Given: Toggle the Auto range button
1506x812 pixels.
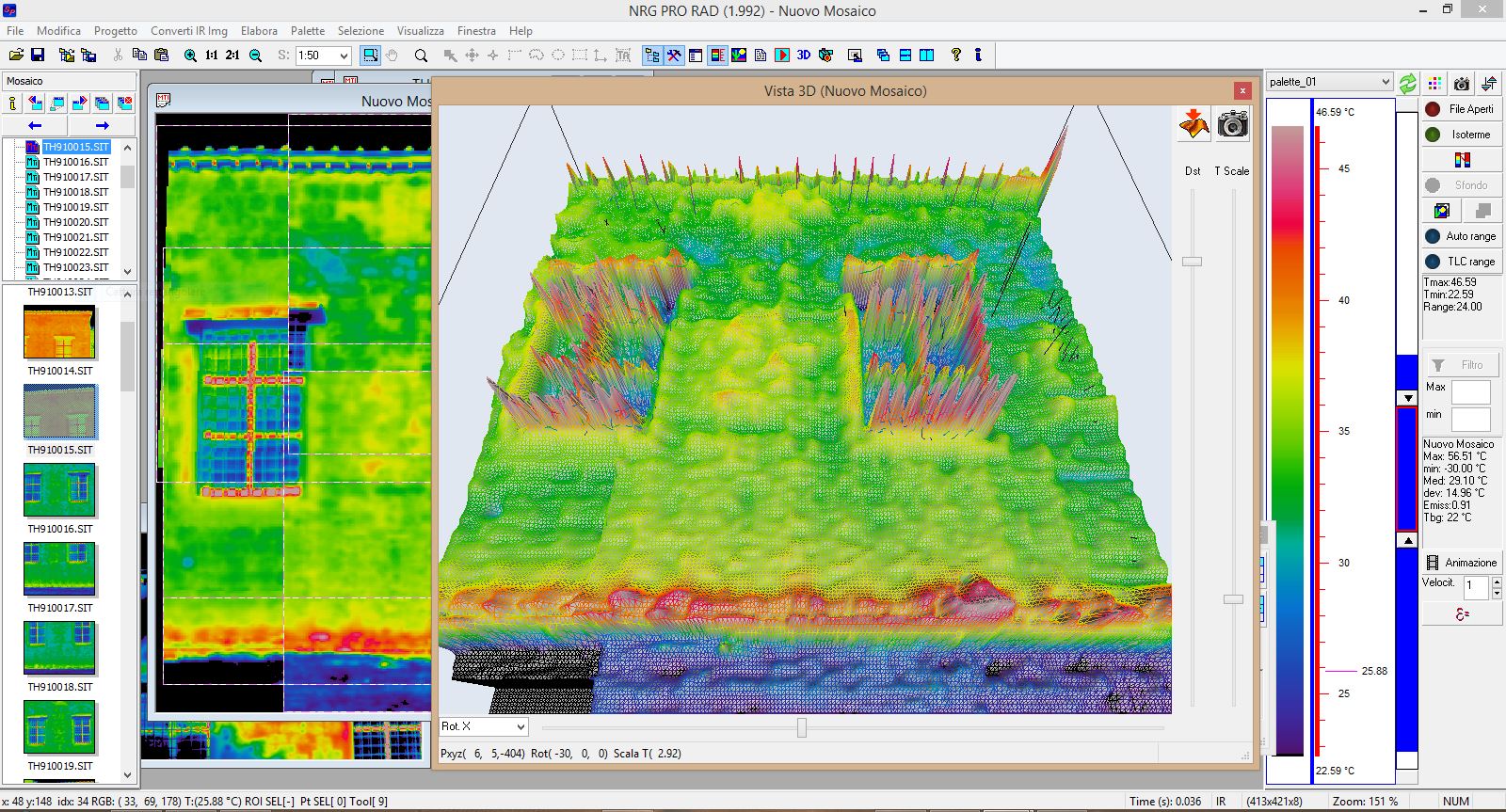Looking at the screenshot, I should pos(1462,236).
